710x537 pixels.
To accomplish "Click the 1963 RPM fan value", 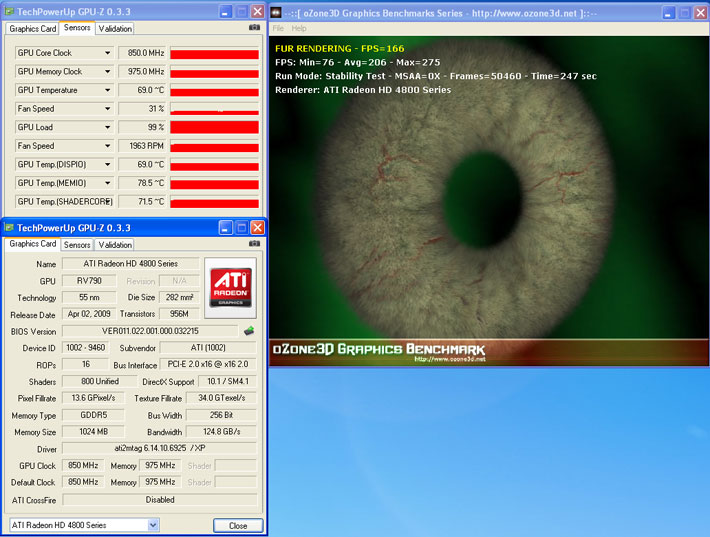I will coord(142,146).
